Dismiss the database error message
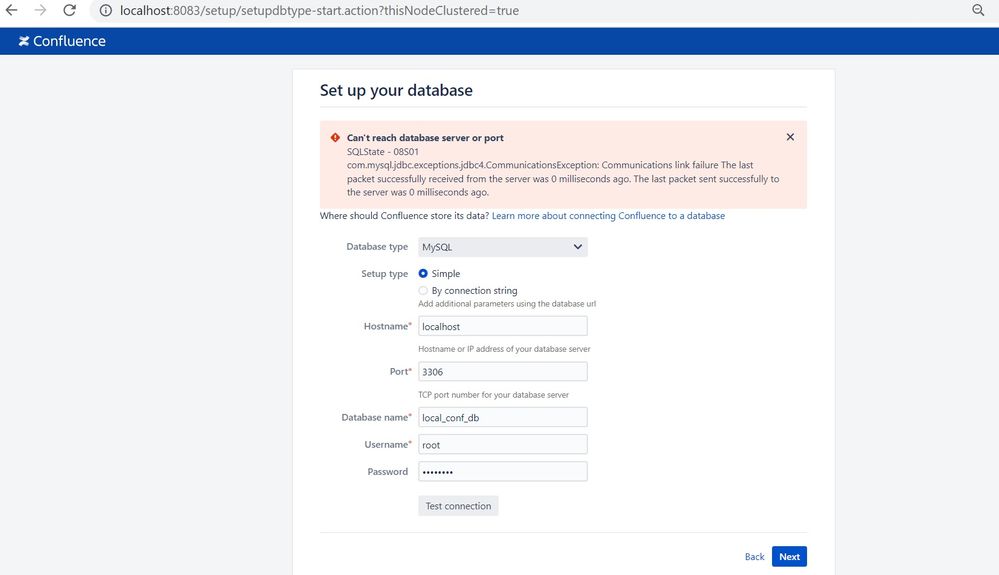This screenshot has width=999, height=575. pos(790,137)
